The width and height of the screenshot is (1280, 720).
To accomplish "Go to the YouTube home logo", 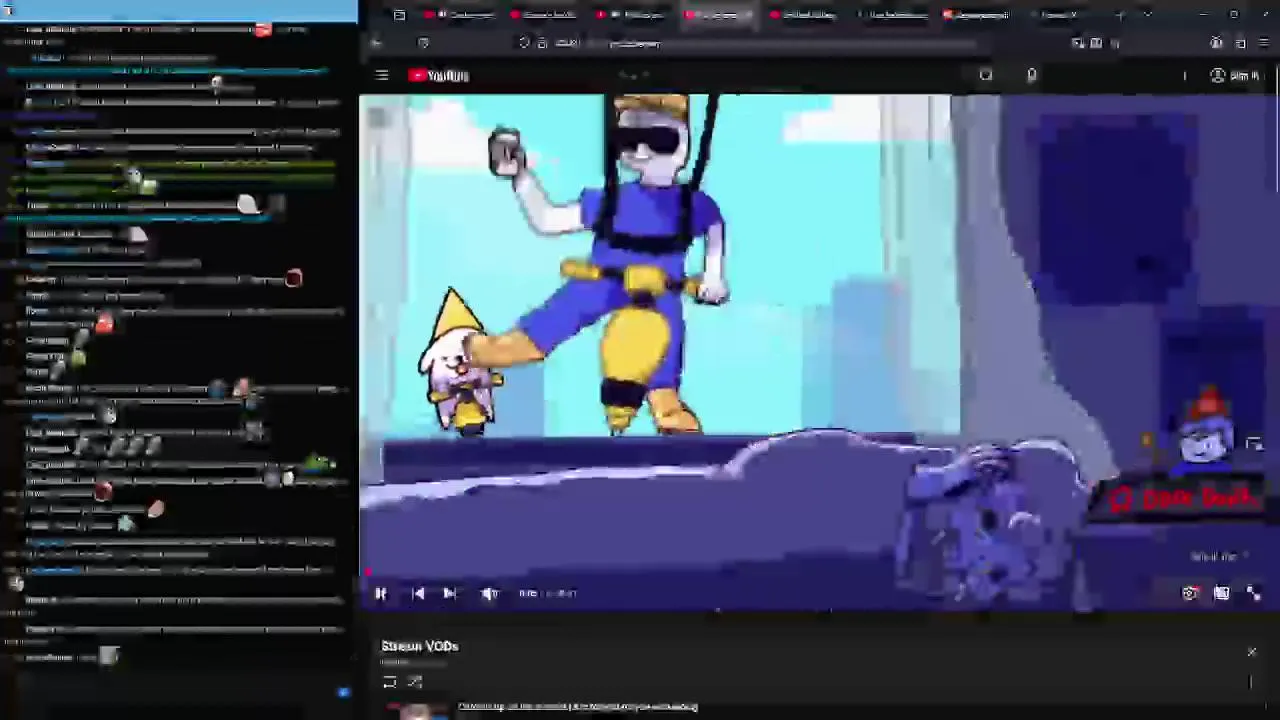I will 438,76.
